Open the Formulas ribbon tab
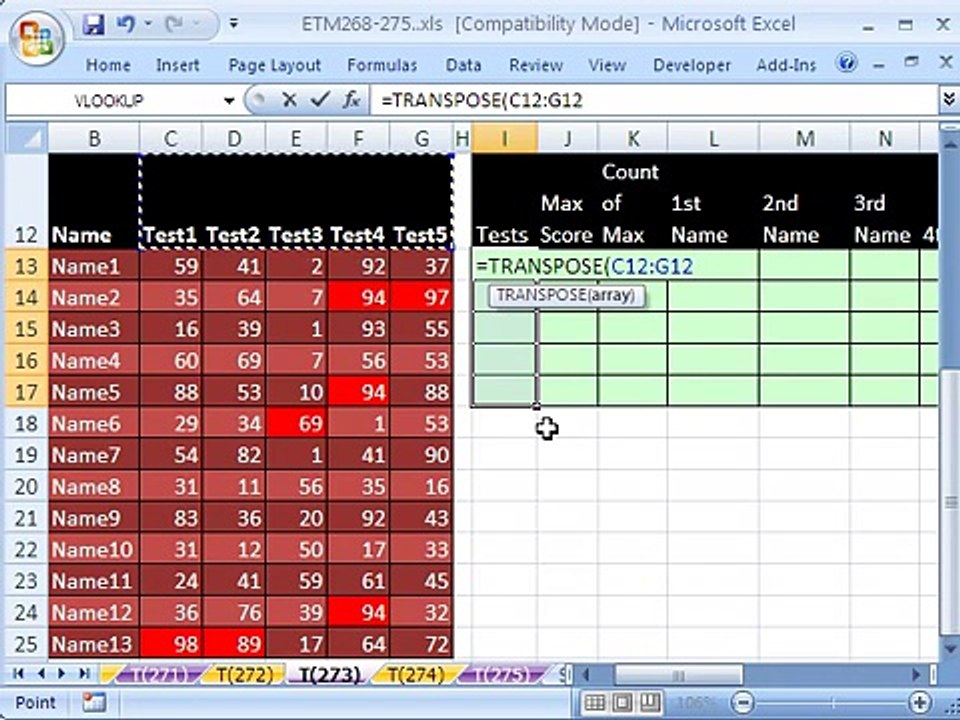 click(382, 65)
